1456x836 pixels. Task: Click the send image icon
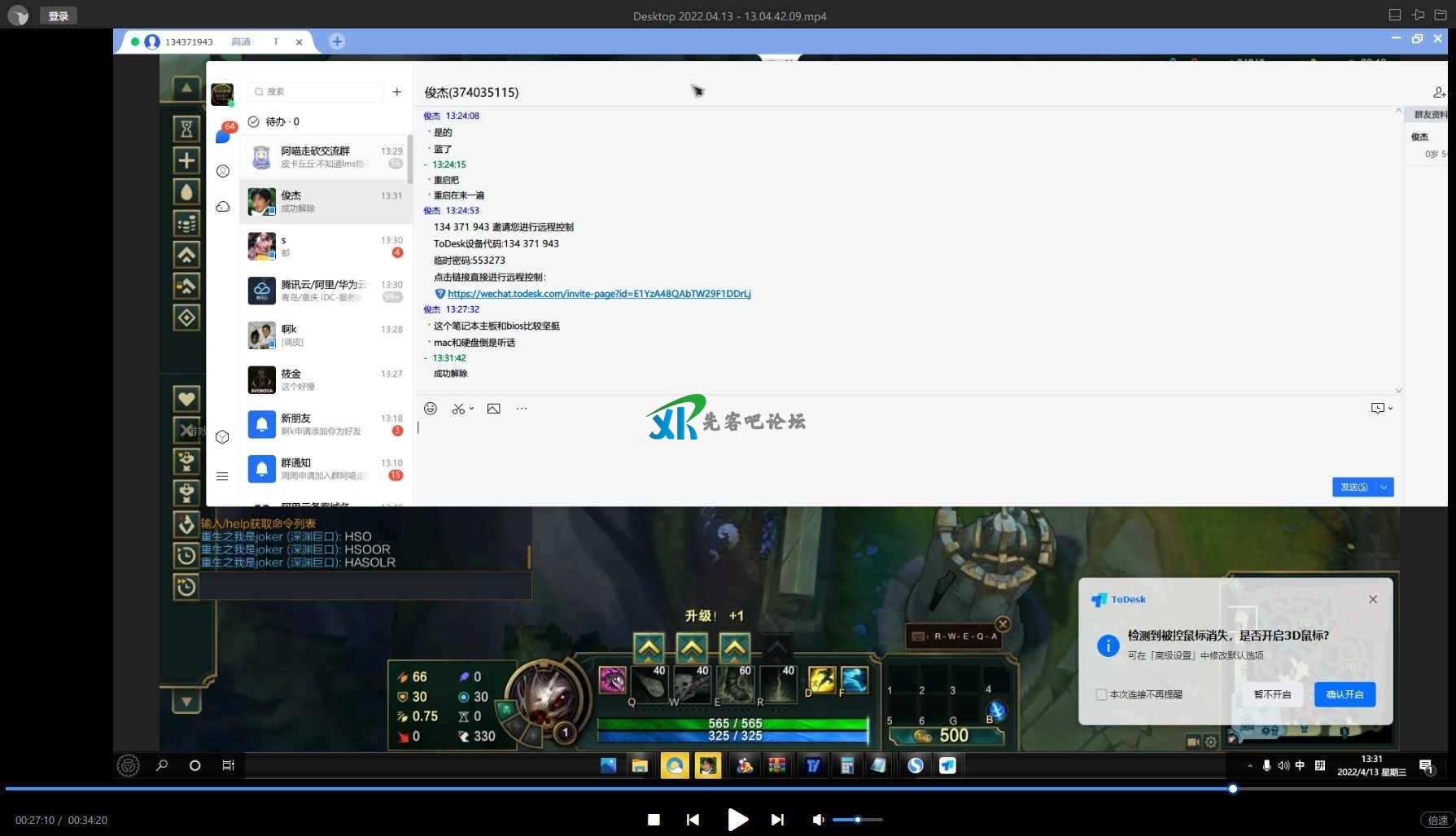pyautogui.click(x=493, y=409)
